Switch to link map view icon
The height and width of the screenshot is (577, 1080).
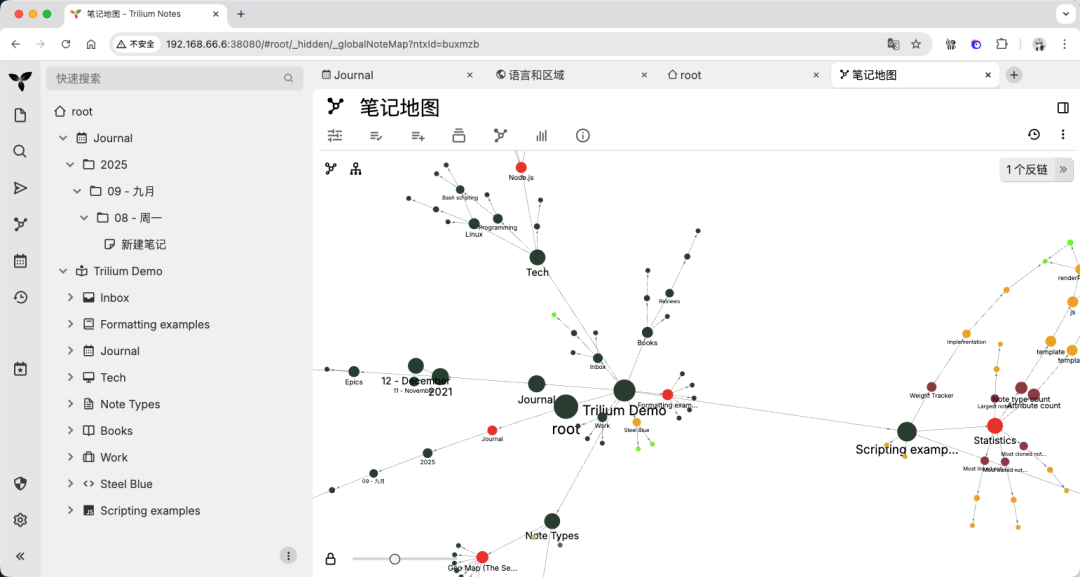[x=331, y=169]
